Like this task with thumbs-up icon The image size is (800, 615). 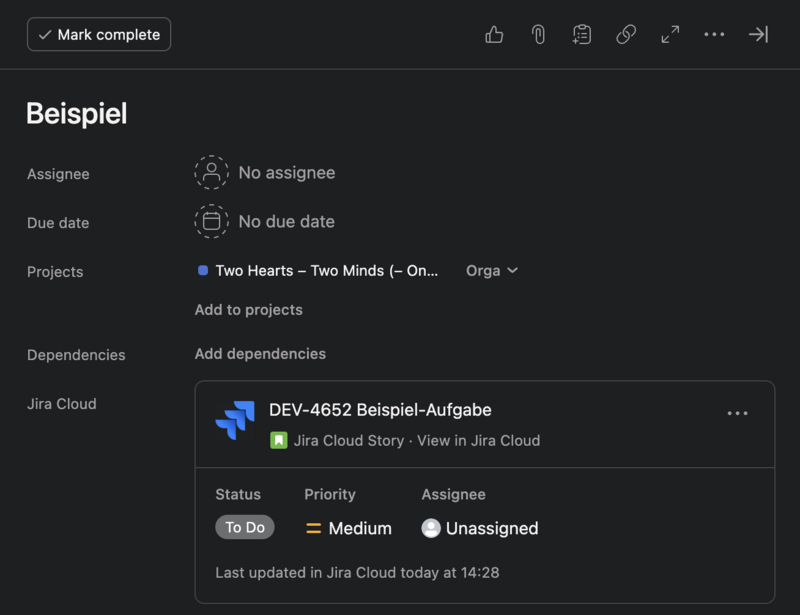494,35
